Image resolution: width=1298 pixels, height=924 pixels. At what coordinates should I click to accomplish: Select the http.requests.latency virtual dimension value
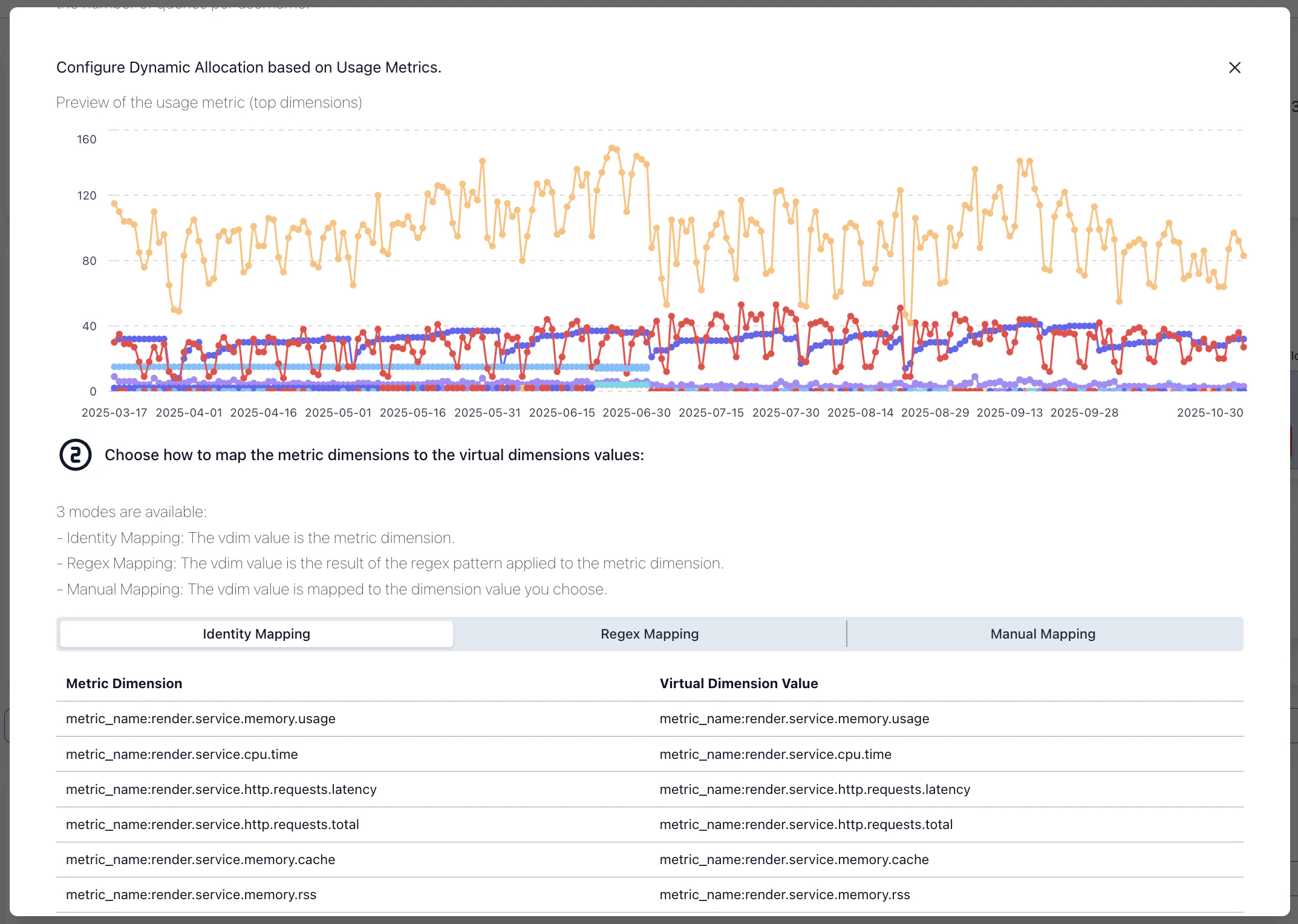coord(815,789)
